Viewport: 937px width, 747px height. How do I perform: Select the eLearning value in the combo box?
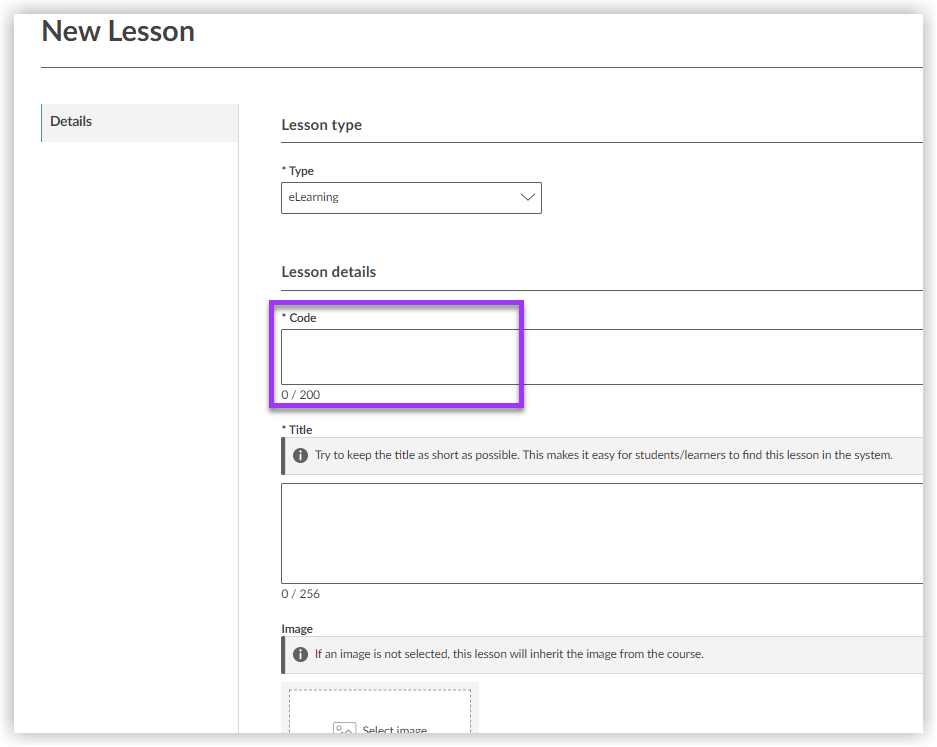click(x=411, y=197)
